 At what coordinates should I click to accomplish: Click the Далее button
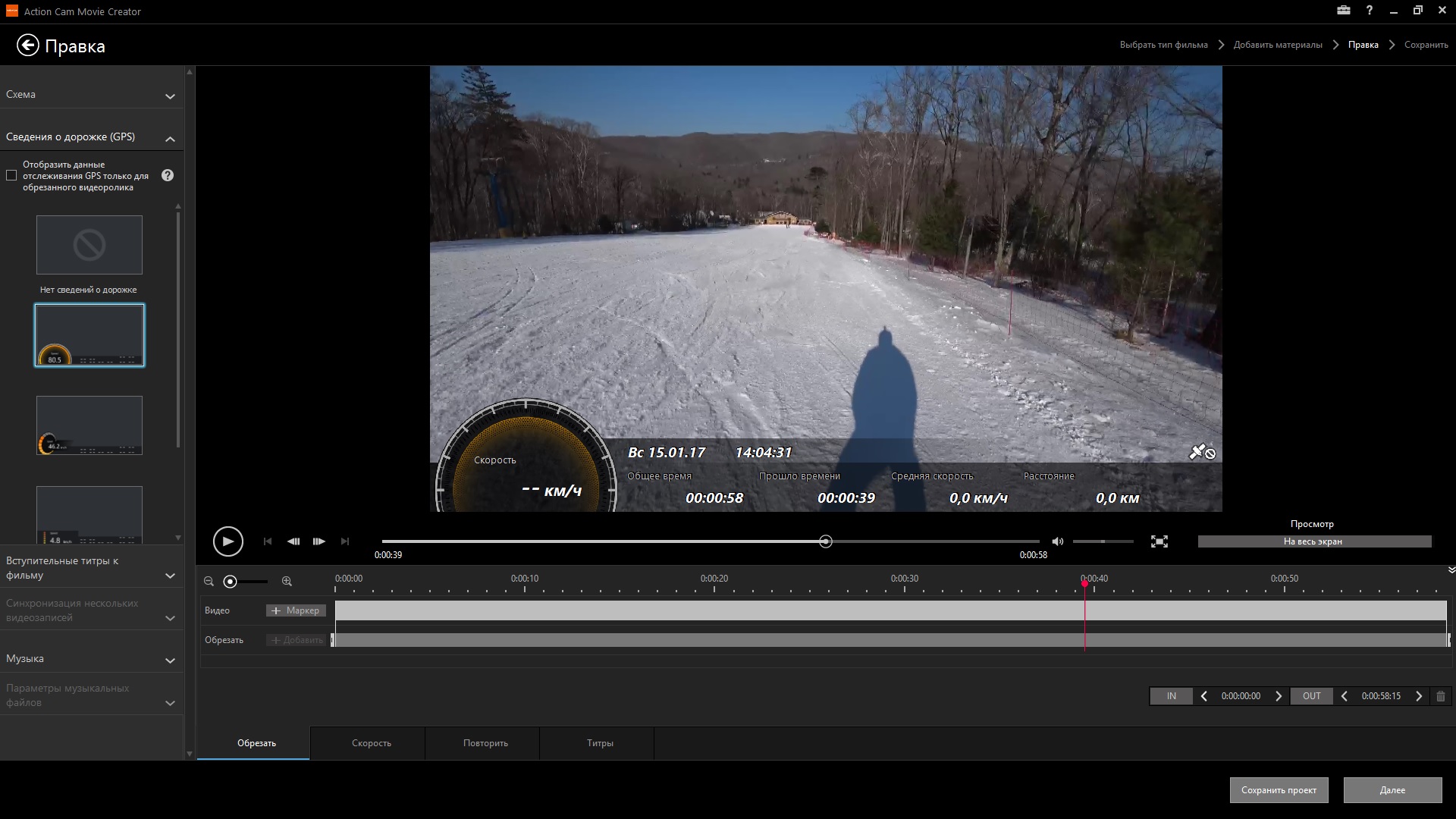(x=1392, y=790)
